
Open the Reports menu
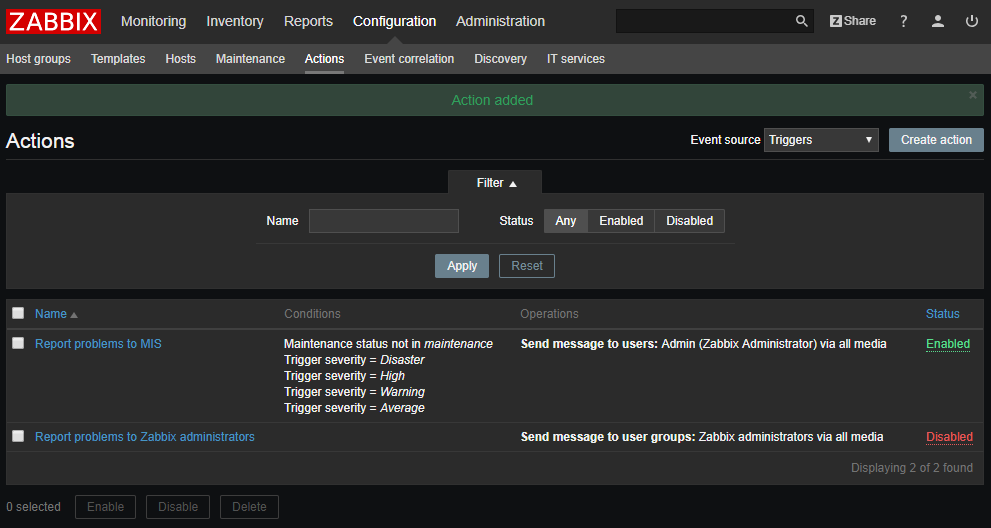(308, 21)
